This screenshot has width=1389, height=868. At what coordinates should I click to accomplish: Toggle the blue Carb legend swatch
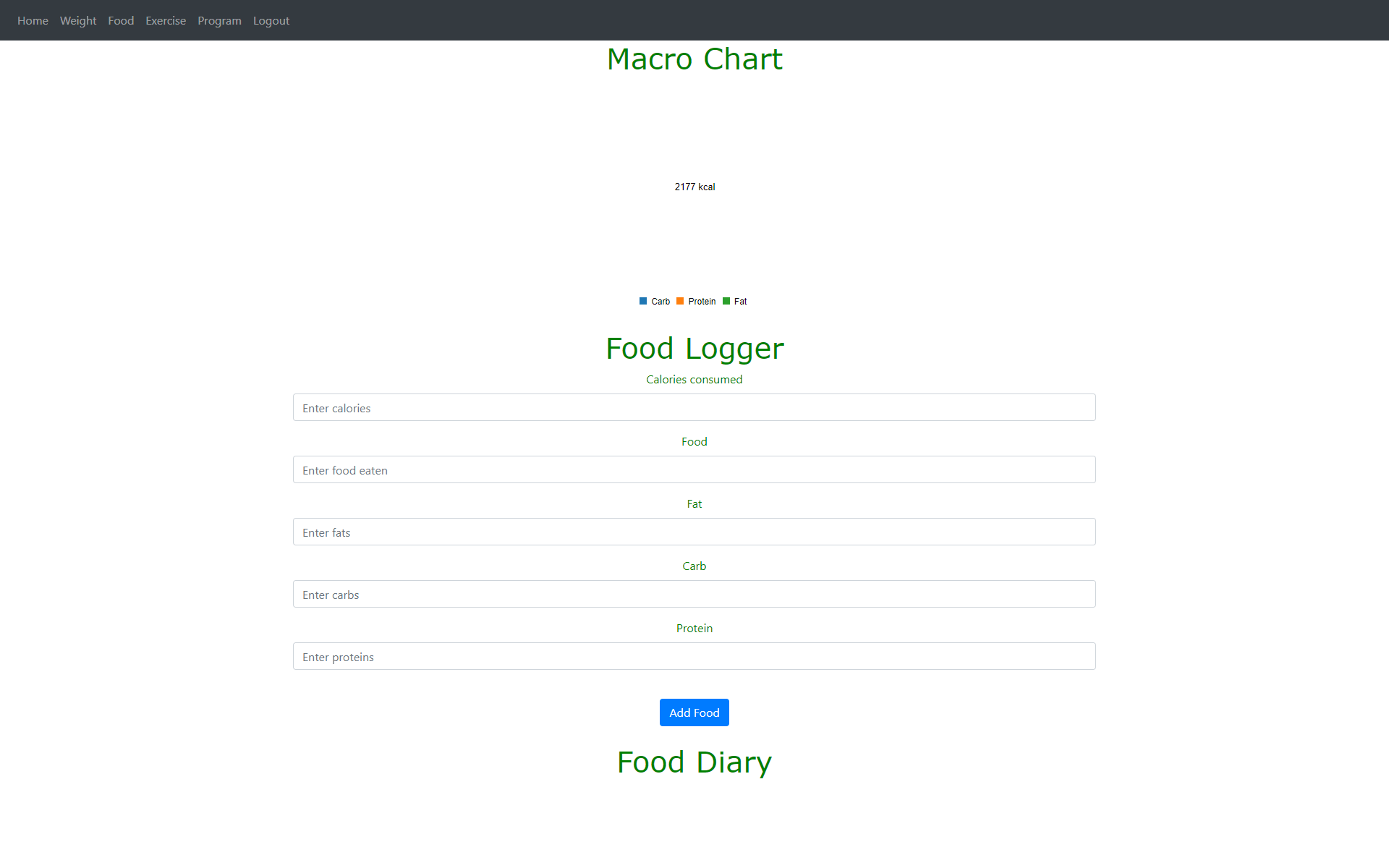pos(643,301)
